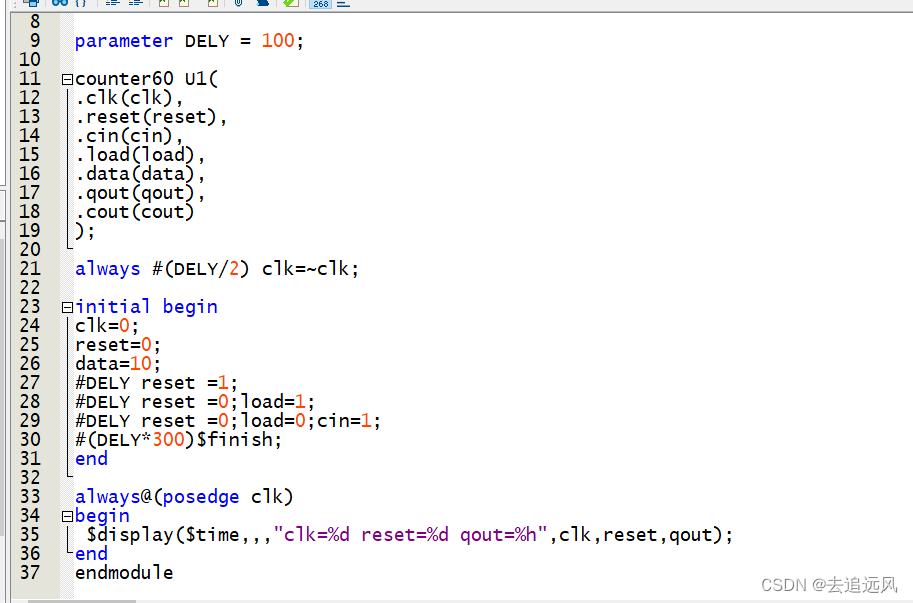This screenshot has height=603, width=913.
Task: Click the format string "clk=%d reset=%d qout=%h"
Action: (x=411, y=535)
